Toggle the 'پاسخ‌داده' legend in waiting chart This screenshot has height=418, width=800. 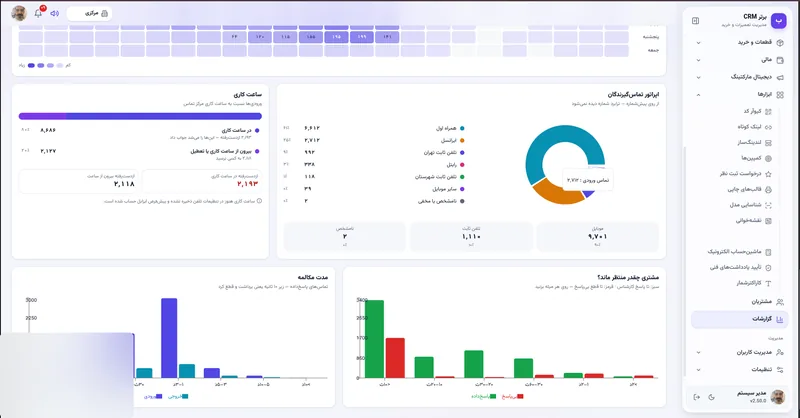pos(484,396)
